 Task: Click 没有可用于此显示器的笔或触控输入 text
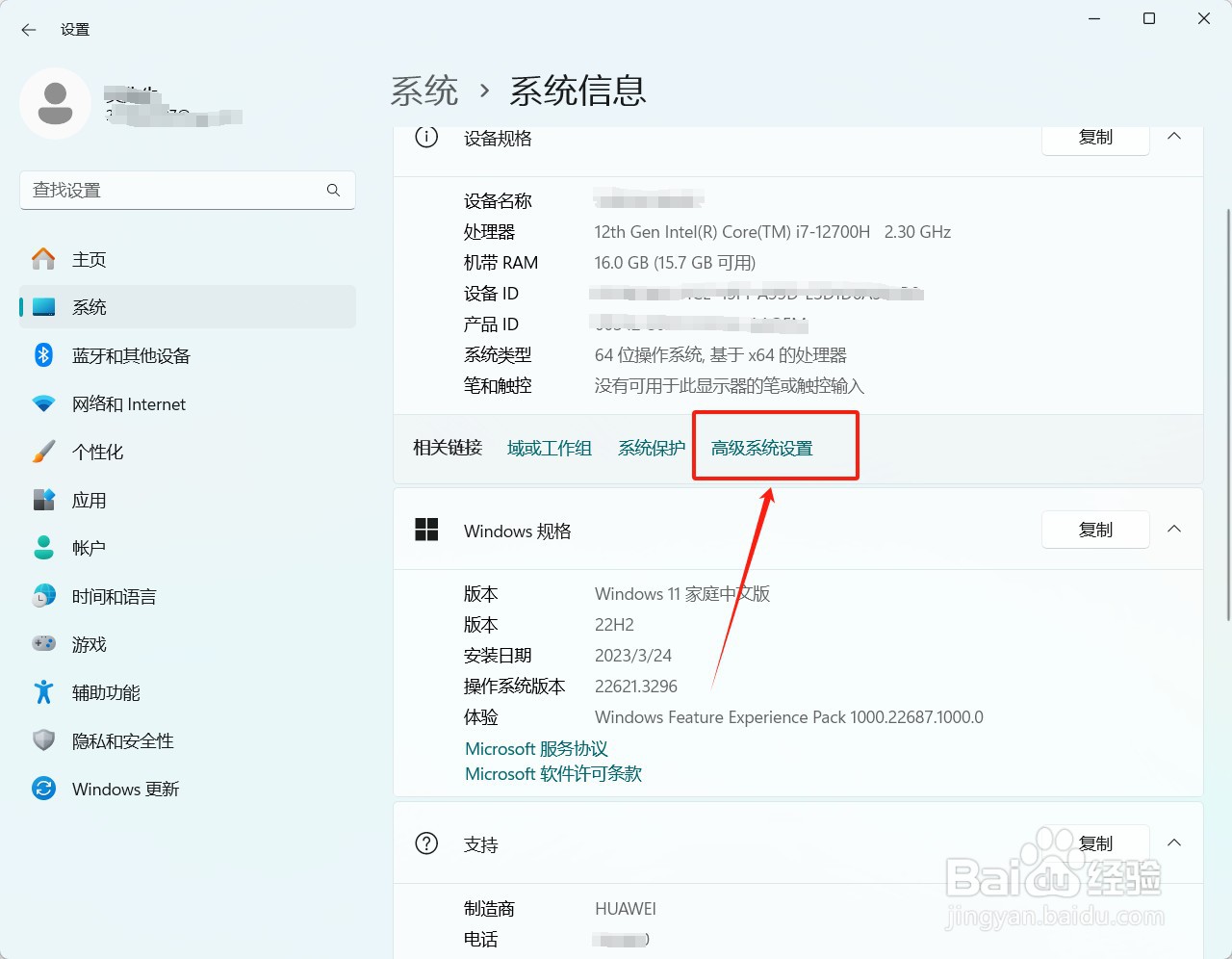[730, 386]
